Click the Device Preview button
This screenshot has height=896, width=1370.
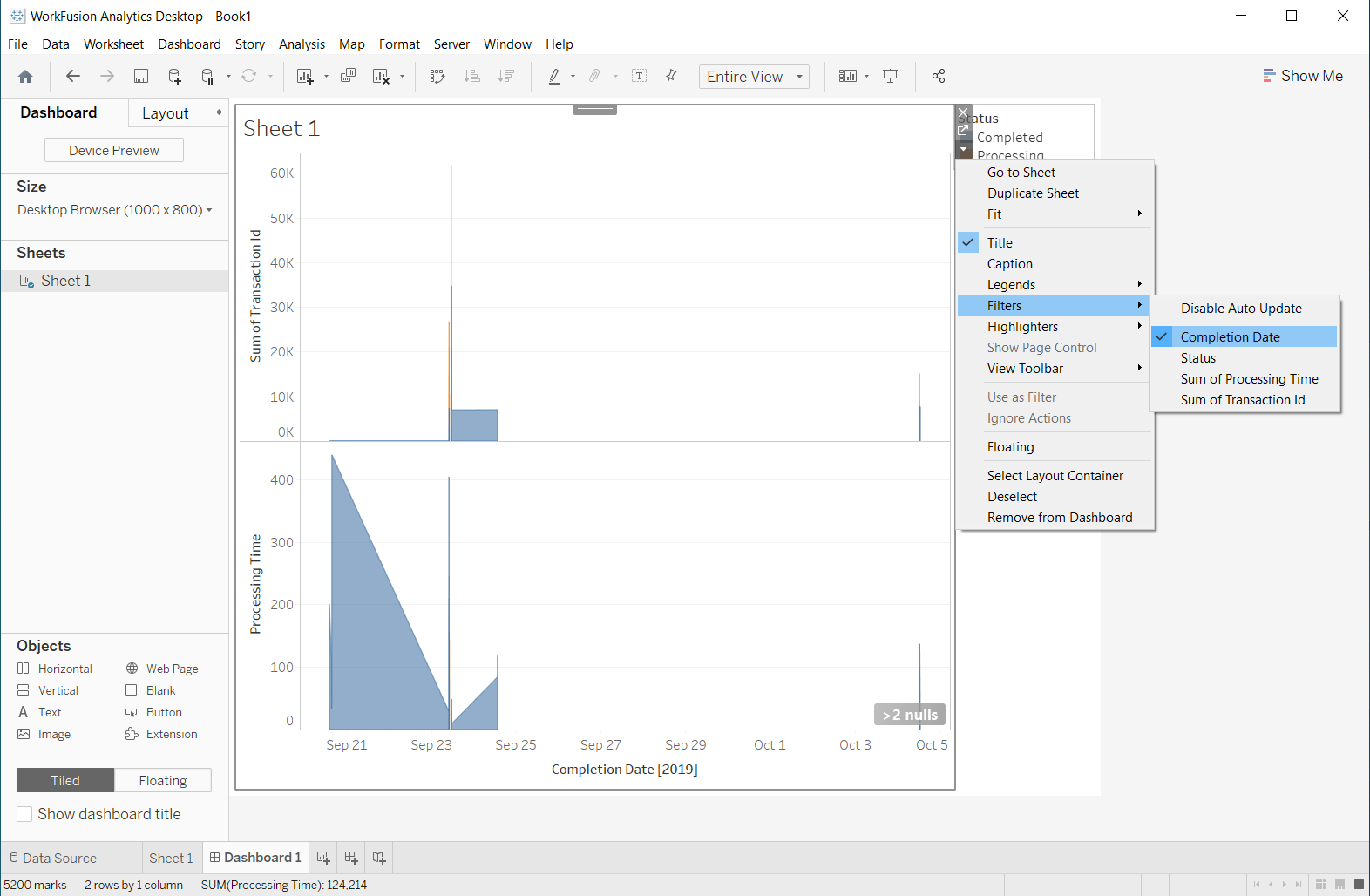(x=114, y=151)
